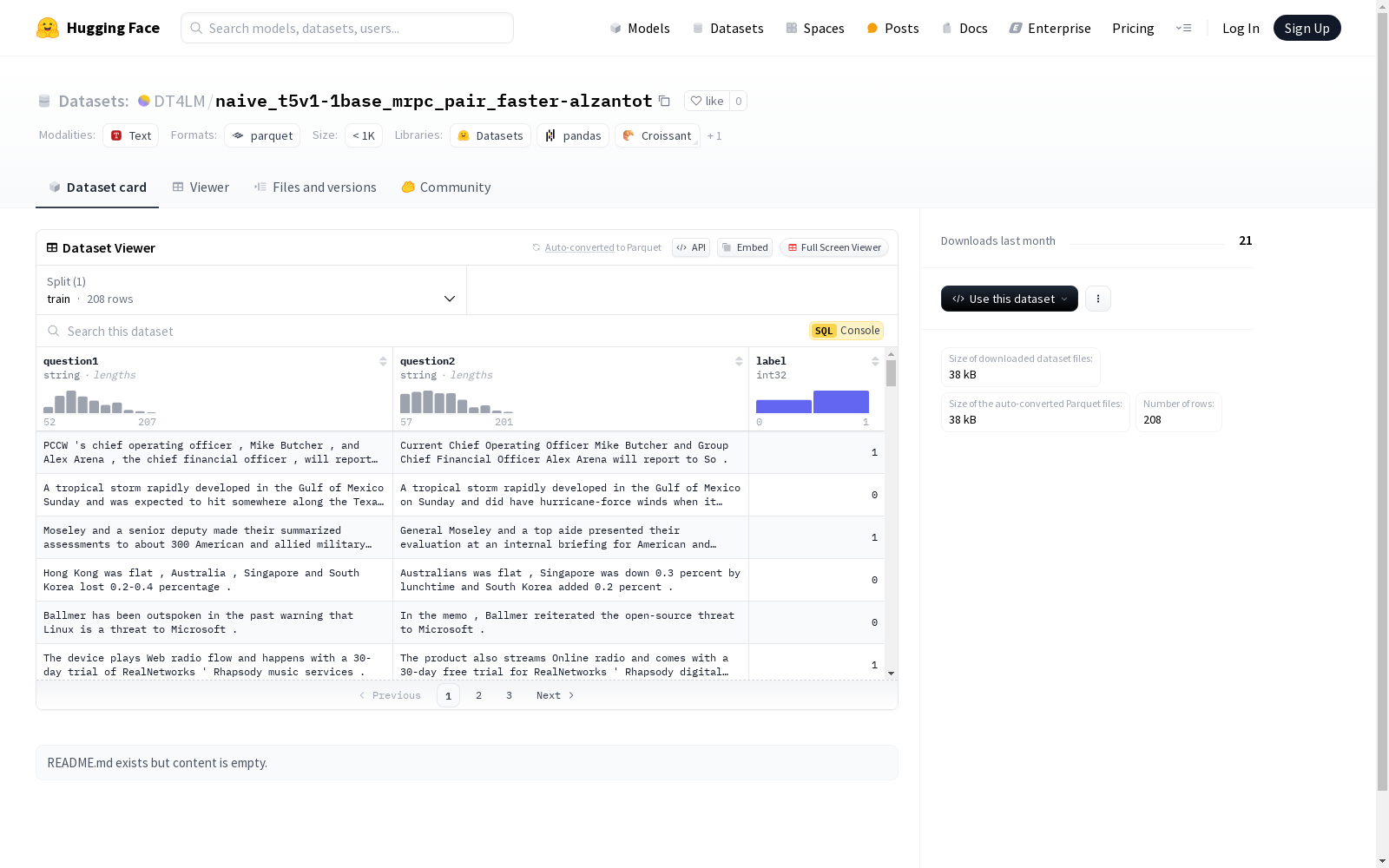This screenshot has height=868, width=1389.
Task: Click the Text modality tag
Action: point(131,135)
